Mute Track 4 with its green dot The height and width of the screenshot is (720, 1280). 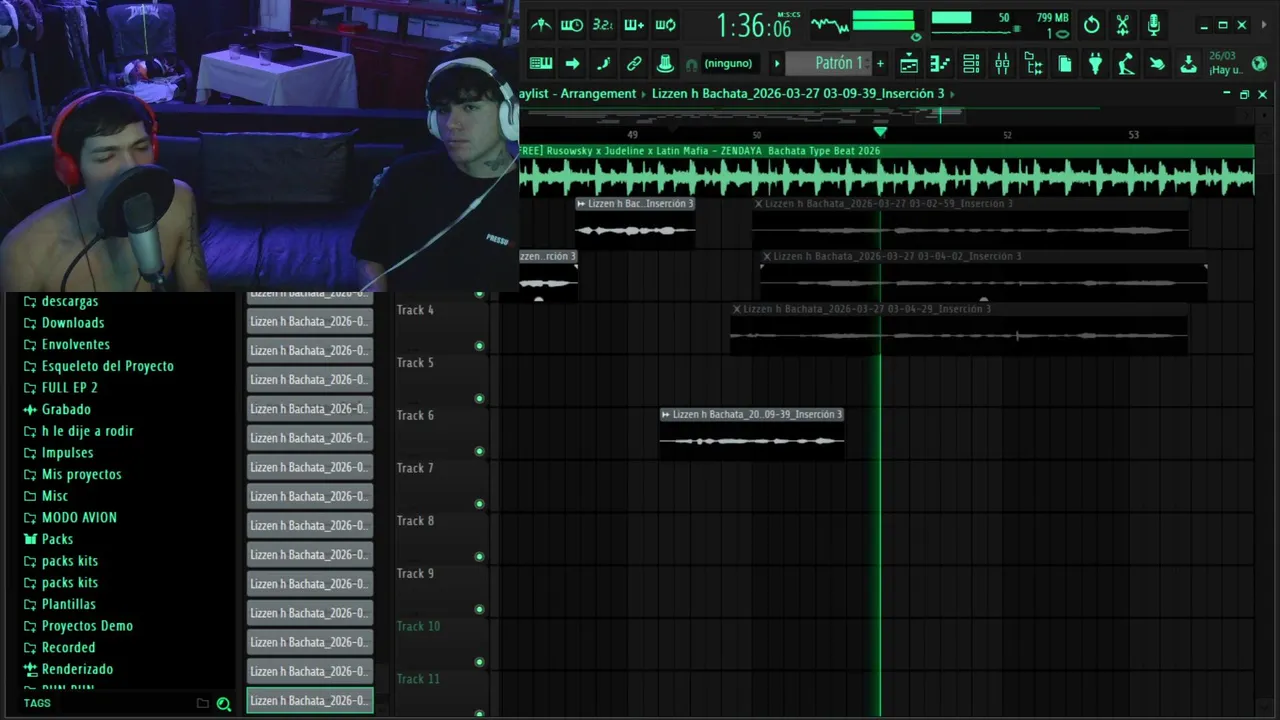point(479,346)
